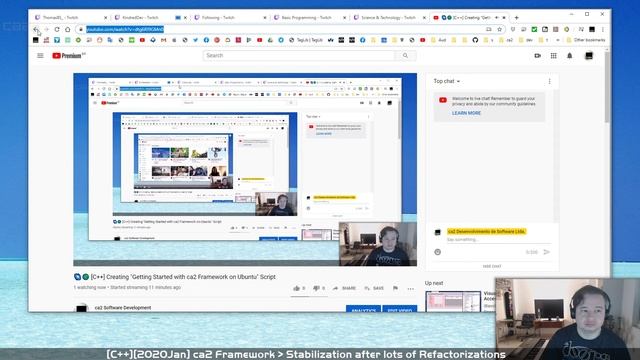640x360 pixels.
Task: Switch to the Basic Programming Twitch tab
Action: [309, 18]
